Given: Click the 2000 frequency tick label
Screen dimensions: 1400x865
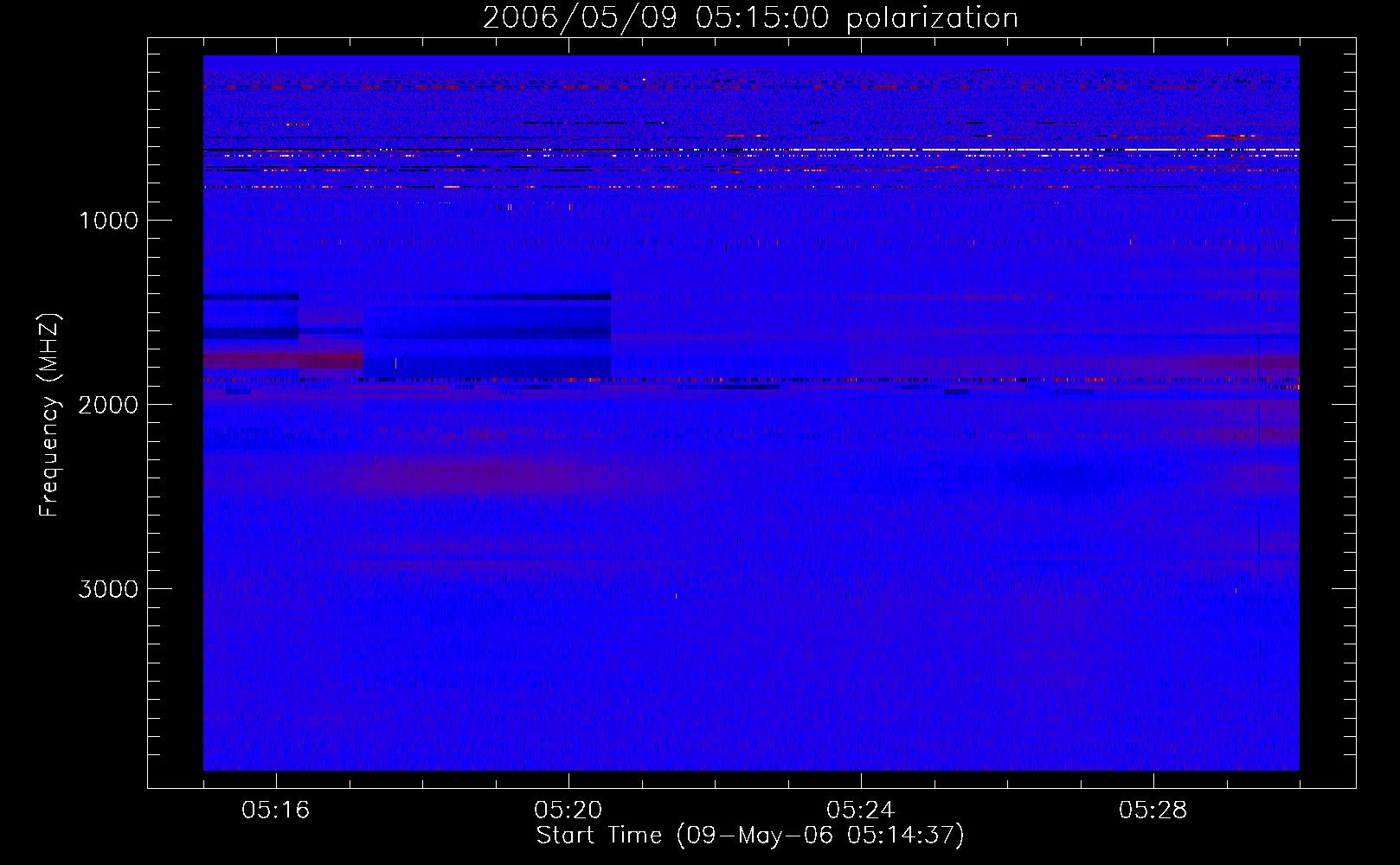Looking at the screenshot, I should [108, 405].
